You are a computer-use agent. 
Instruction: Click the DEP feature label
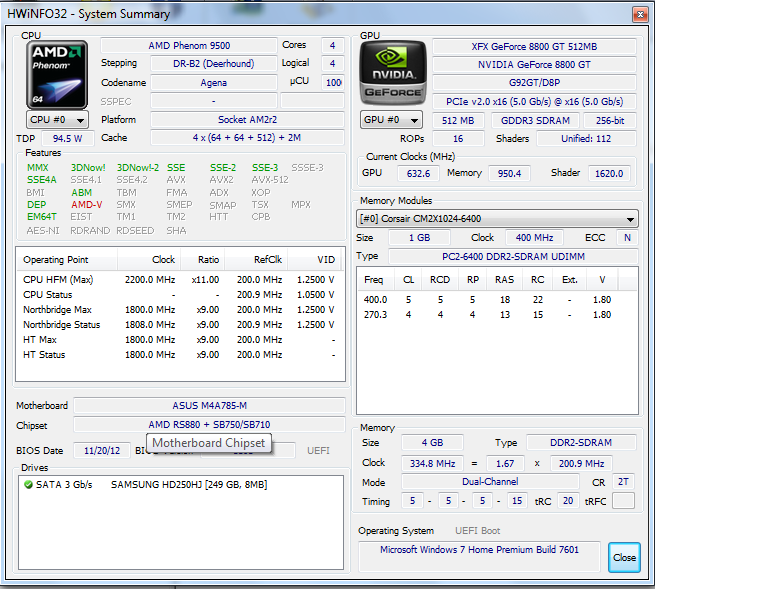[36, 205]
